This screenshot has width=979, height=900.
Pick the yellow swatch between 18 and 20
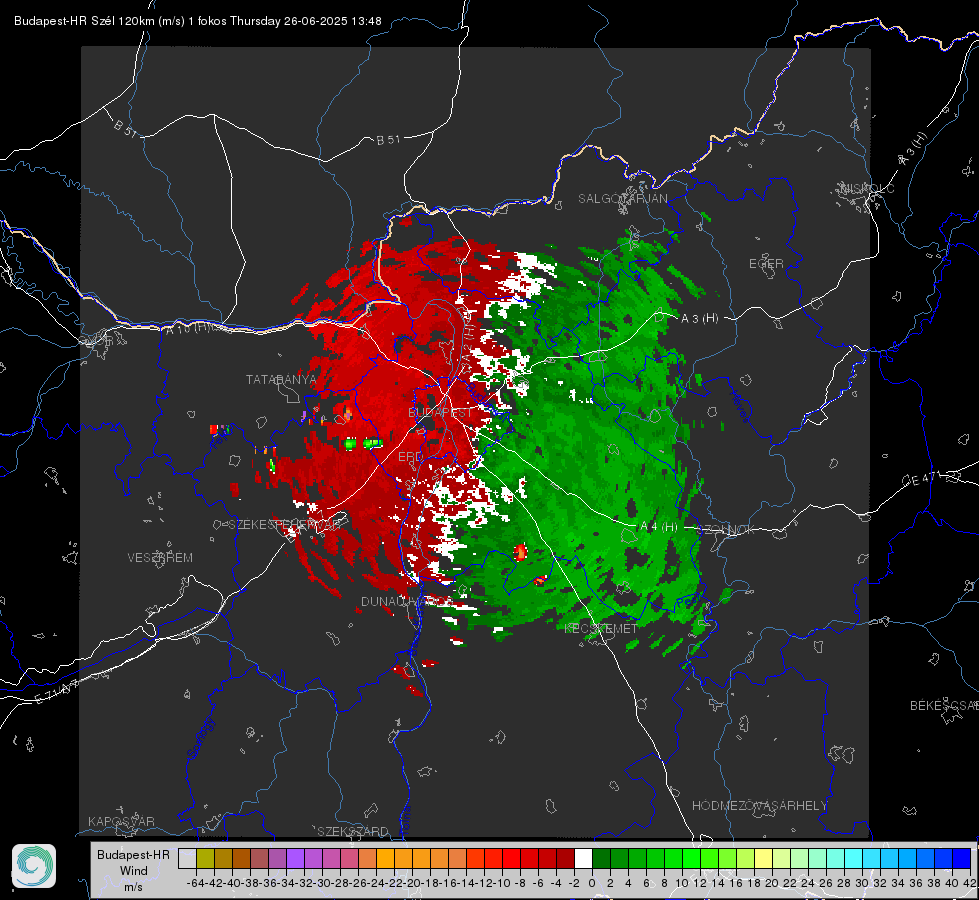tap(763, 858)
